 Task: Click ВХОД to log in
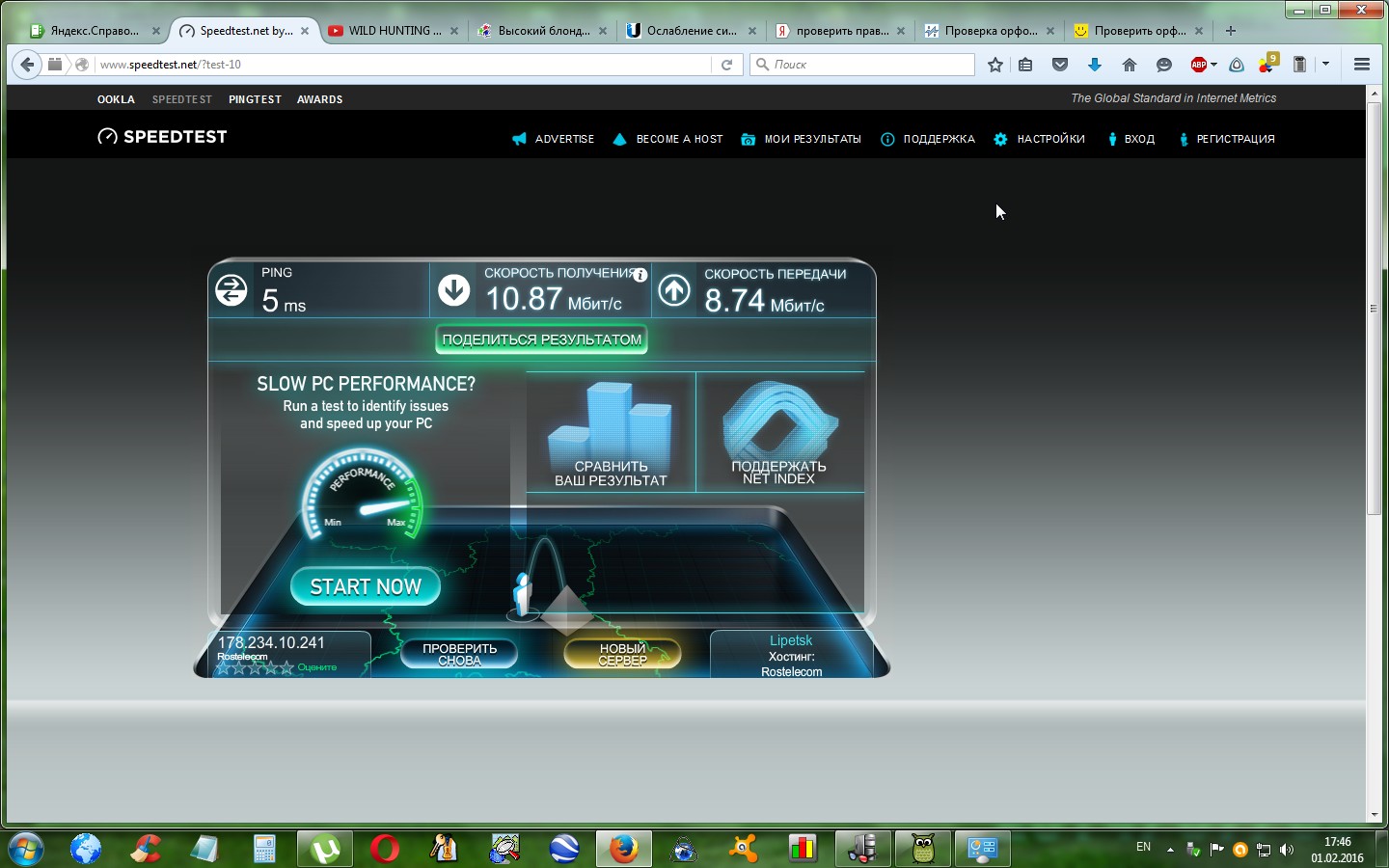click(1130, 139)
